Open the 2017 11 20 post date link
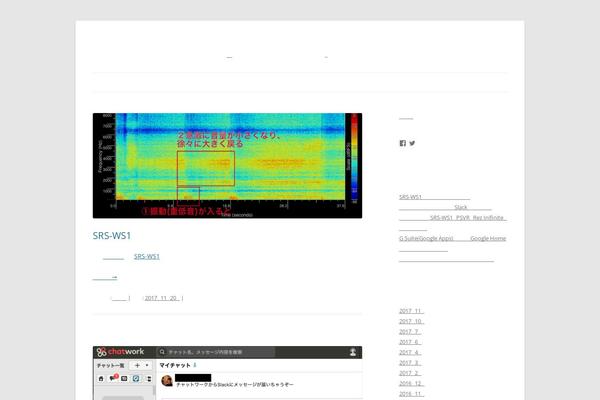The image size is (600, 400). tap(161, 298)
